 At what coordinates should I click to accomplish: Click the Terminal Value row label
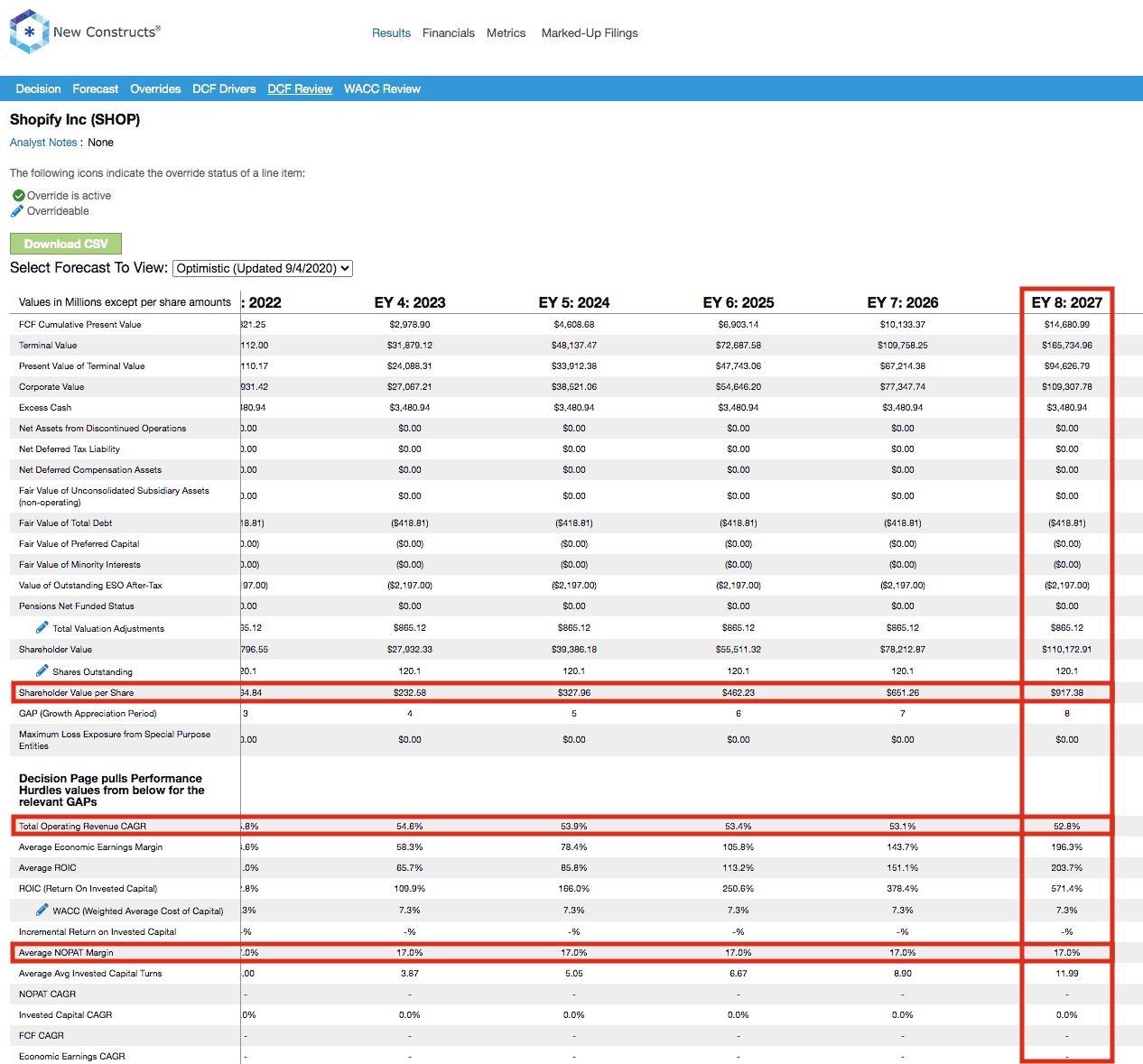tap(48, 345)
